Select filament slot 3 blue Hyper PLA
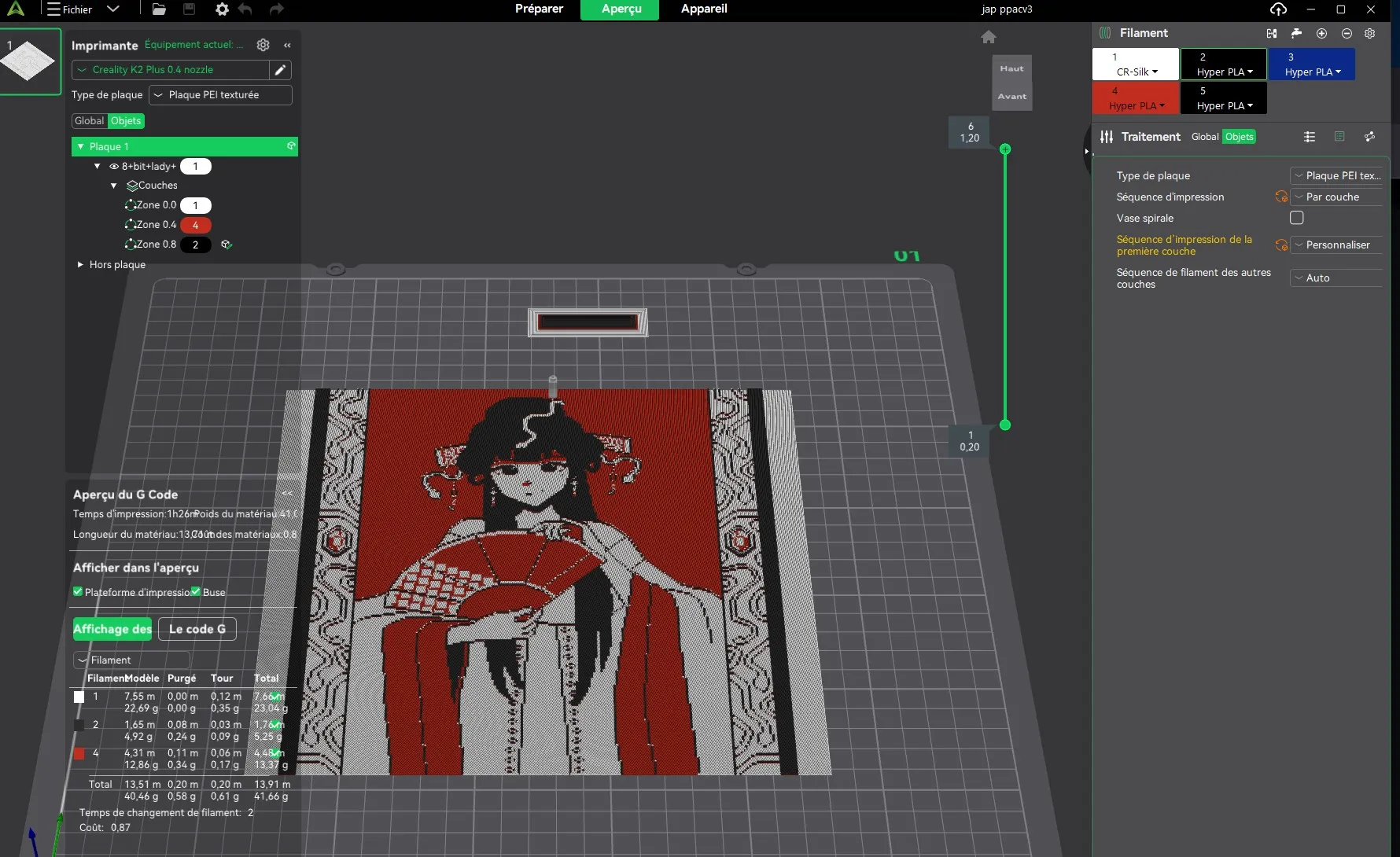This screenshot has height=857, width=1400. (x=1312, y=64)
